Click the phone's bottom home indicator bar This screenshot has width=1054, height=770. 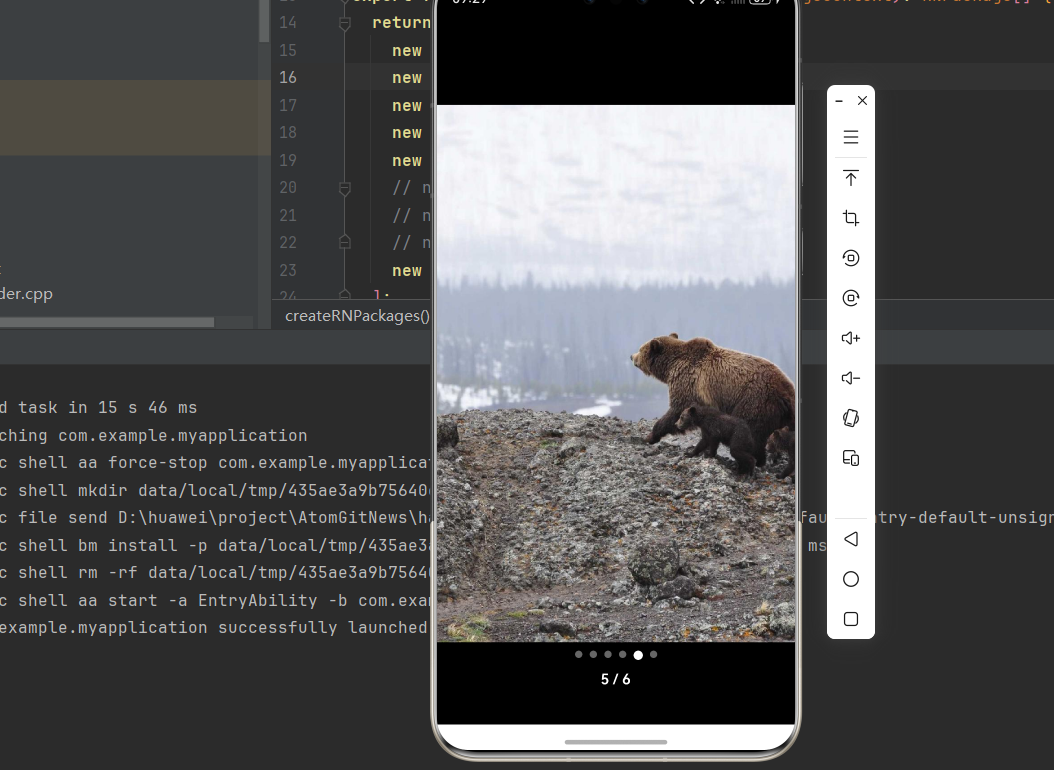(616, 742)
